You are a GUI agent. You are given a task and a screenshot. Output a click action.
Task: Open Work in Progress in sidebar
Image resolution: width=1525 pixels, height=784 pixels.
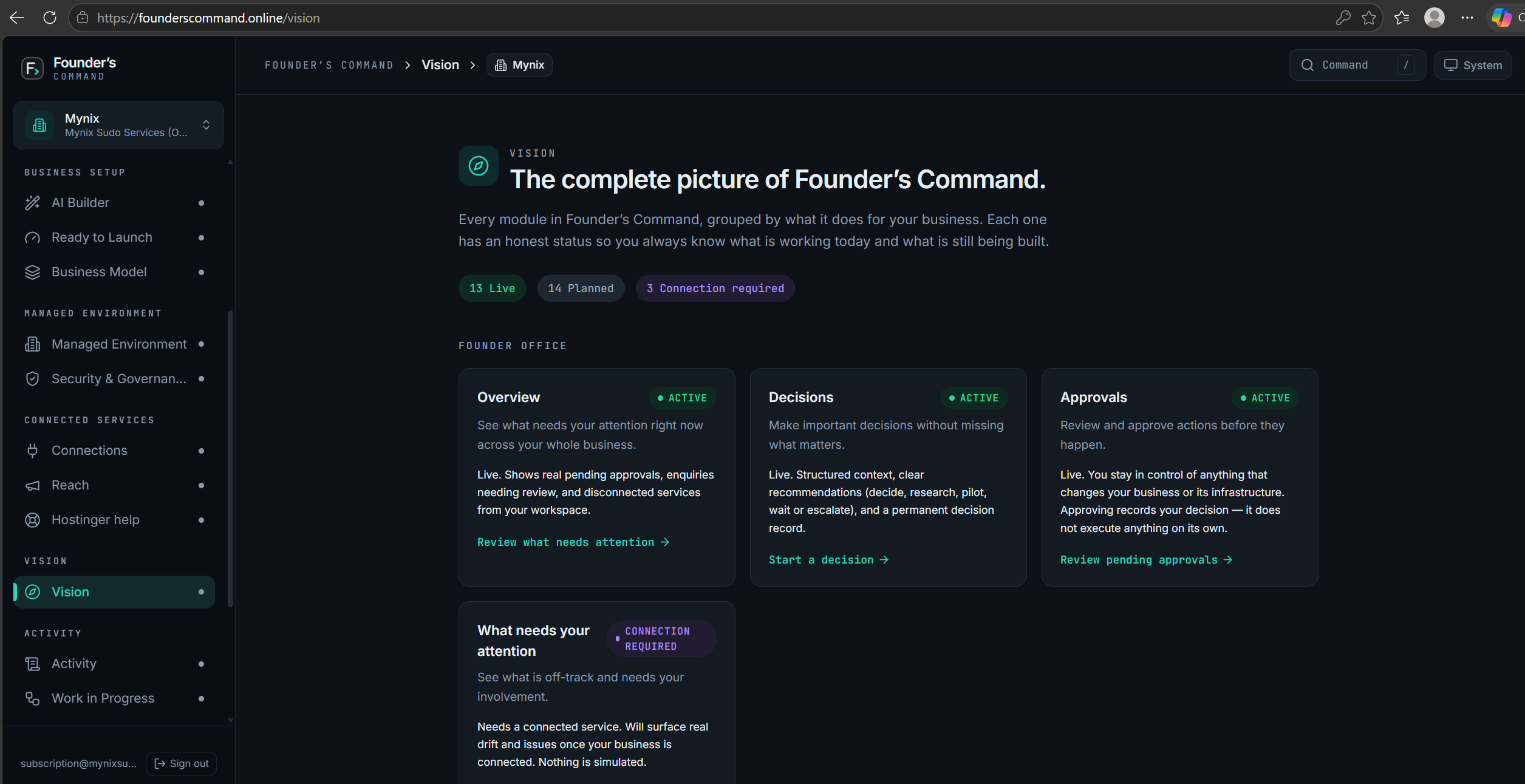click(x=114, y=698)
